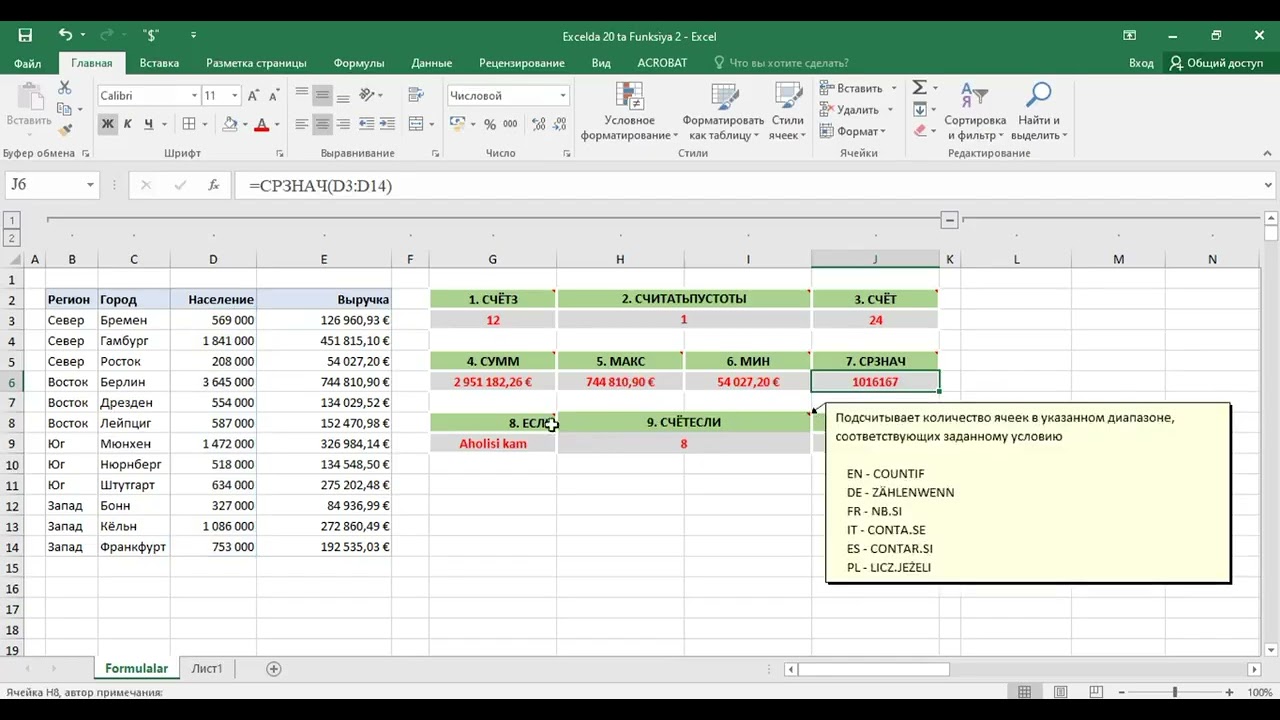Open Форматировать как таблицу button

pyautogui.click(x=724, y=111)
